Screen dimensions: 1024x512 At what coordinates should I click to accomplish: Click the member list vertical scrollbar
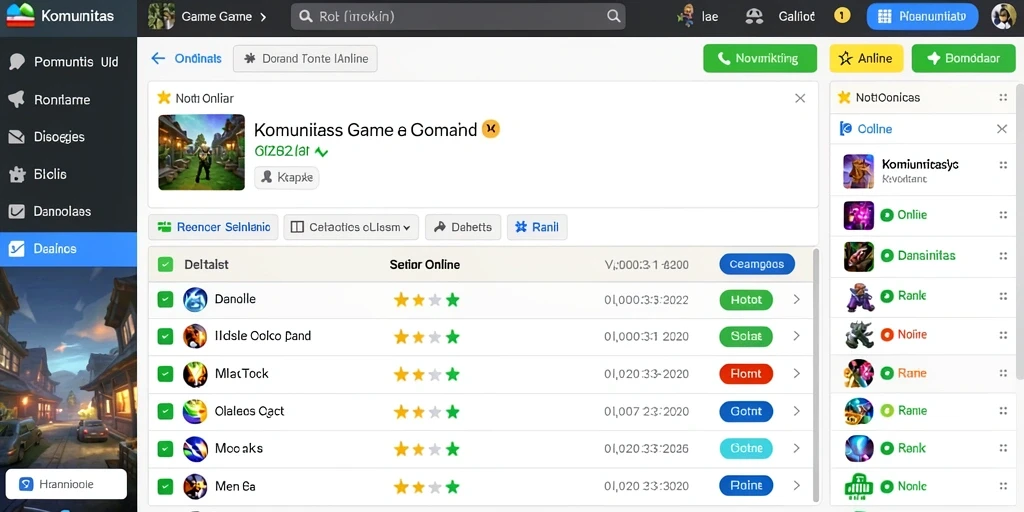pyautogui.click(x=1019, y=232)
